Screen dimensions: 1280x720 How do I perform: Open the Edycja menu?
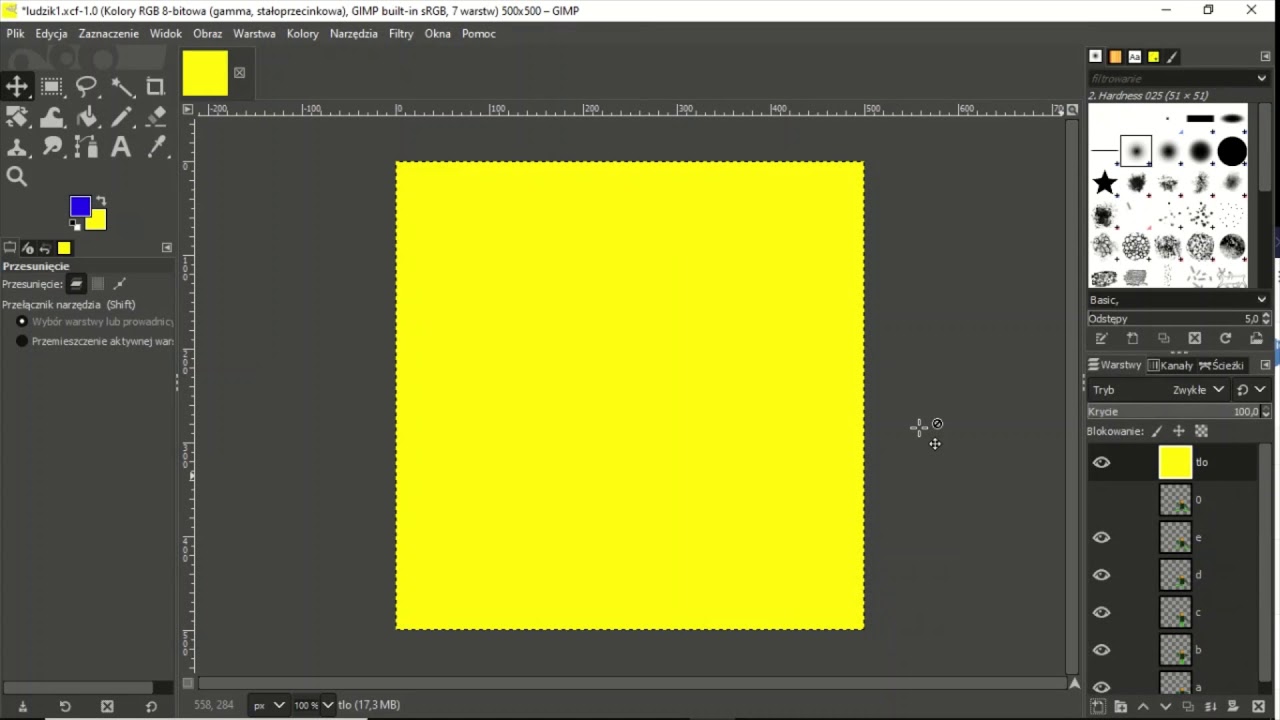click(x=51, y=33)
